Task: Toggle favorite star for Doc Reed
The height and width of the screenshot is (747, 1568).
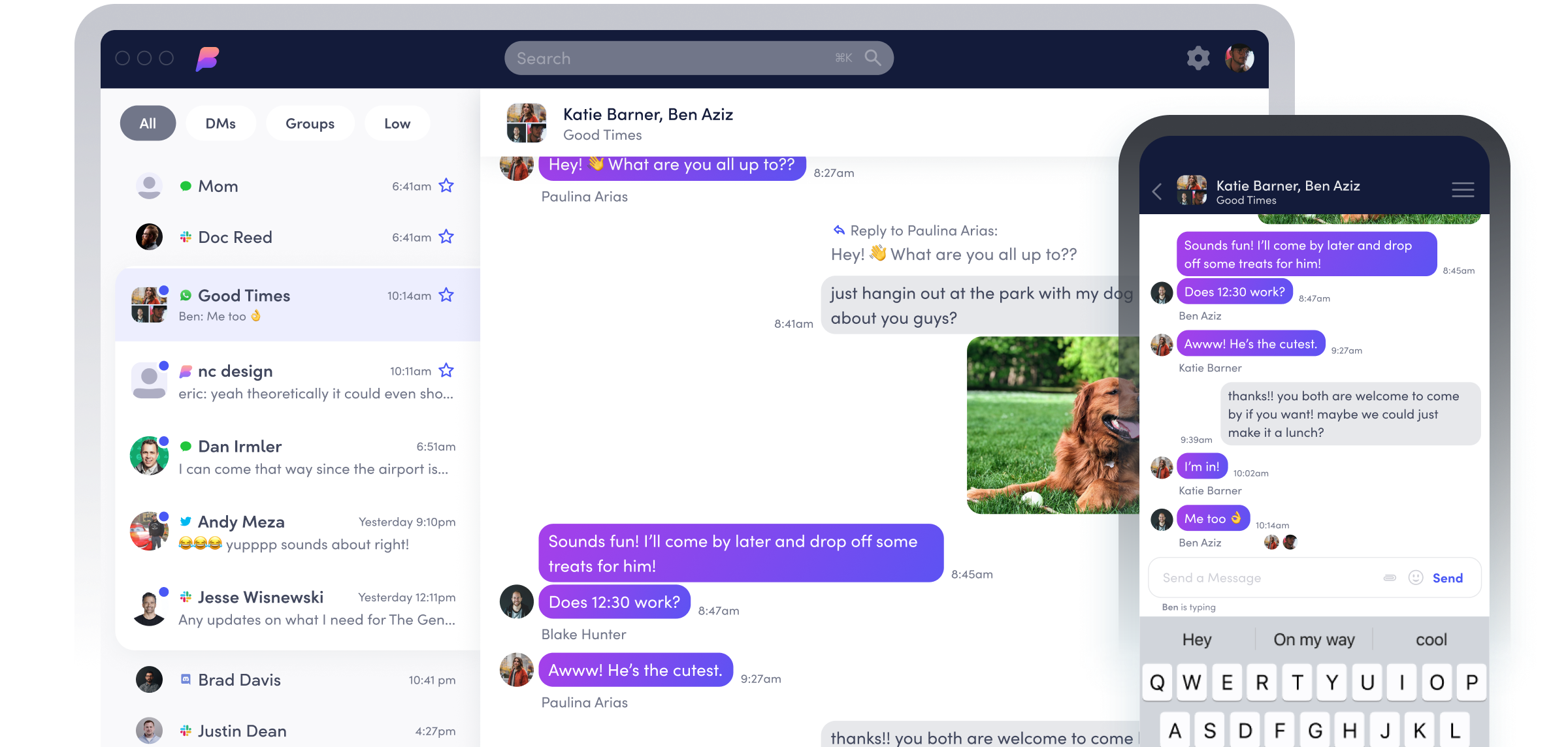Action: tap(446, 237)
